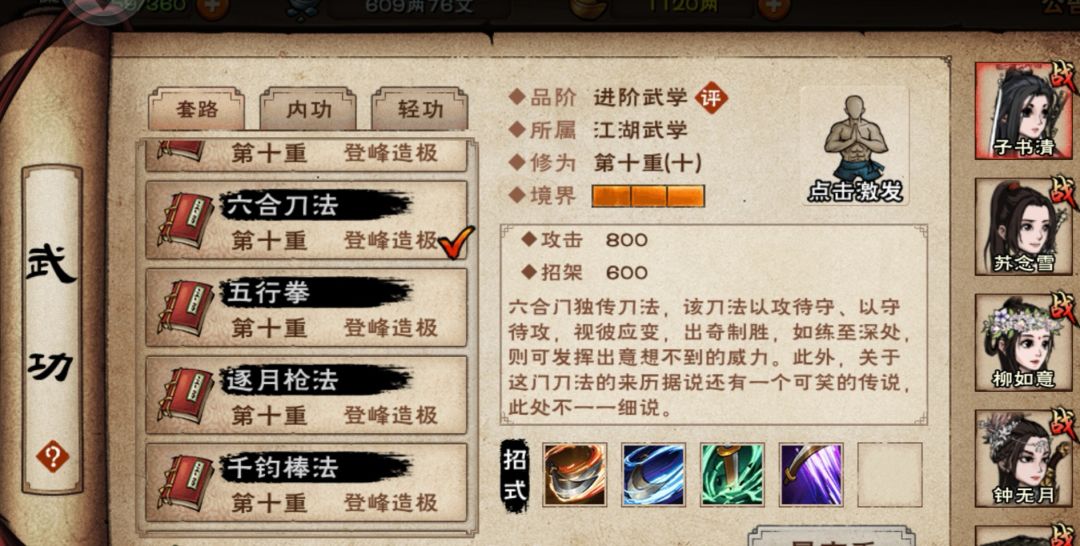
Task: Switch to the 套路 tab
Action: (196, 109)
